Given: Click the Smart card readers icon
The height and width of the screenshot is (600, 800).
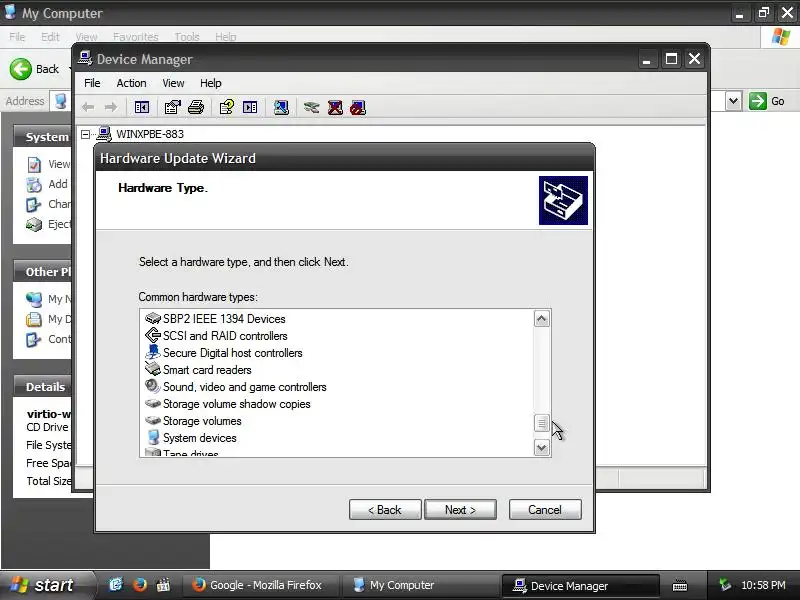Looking at the screenshot, I should coord(153,369).
